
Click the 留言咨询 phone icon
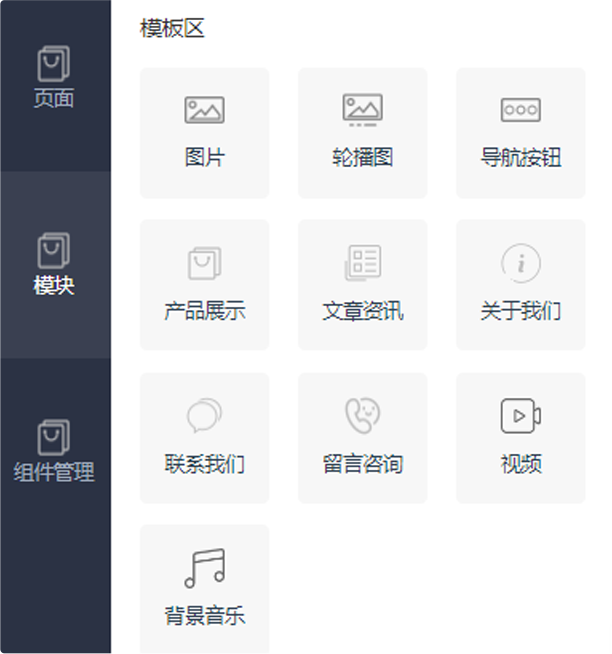(363, 415)
